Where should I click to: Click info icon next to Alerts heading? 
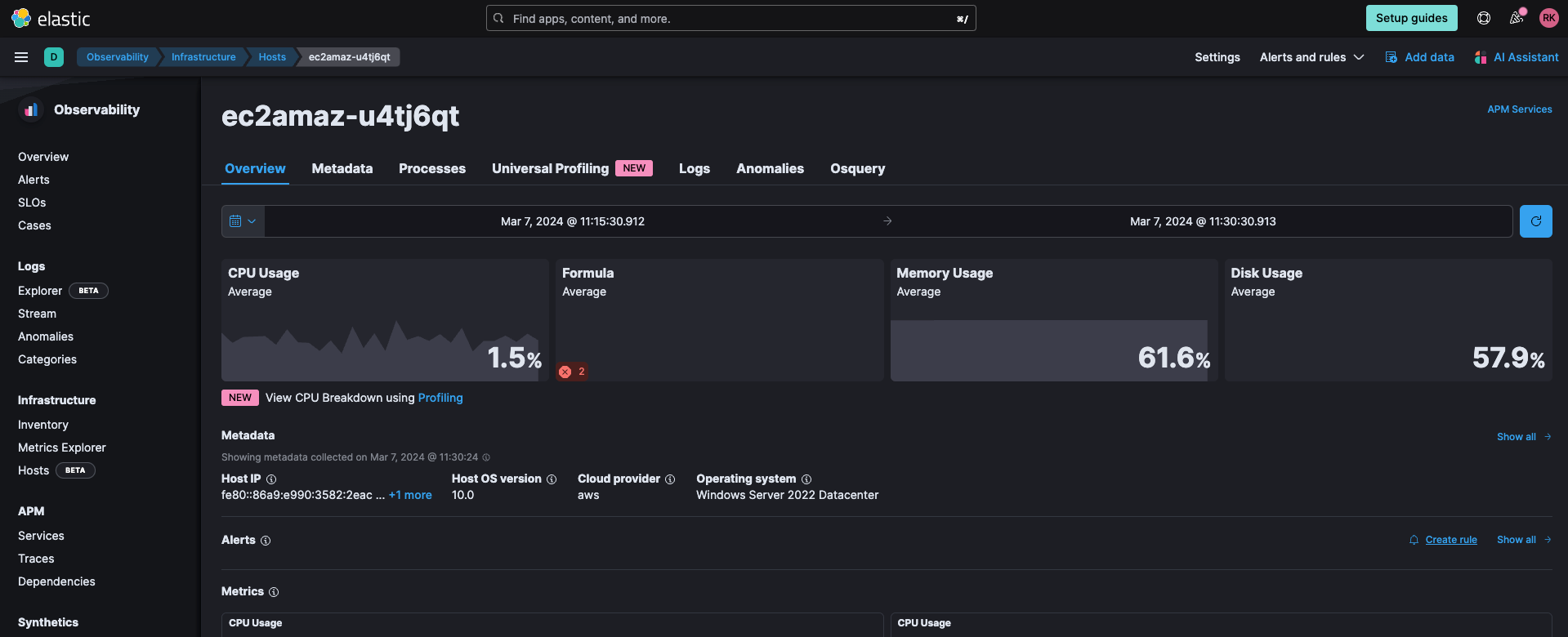pos(266,541)
